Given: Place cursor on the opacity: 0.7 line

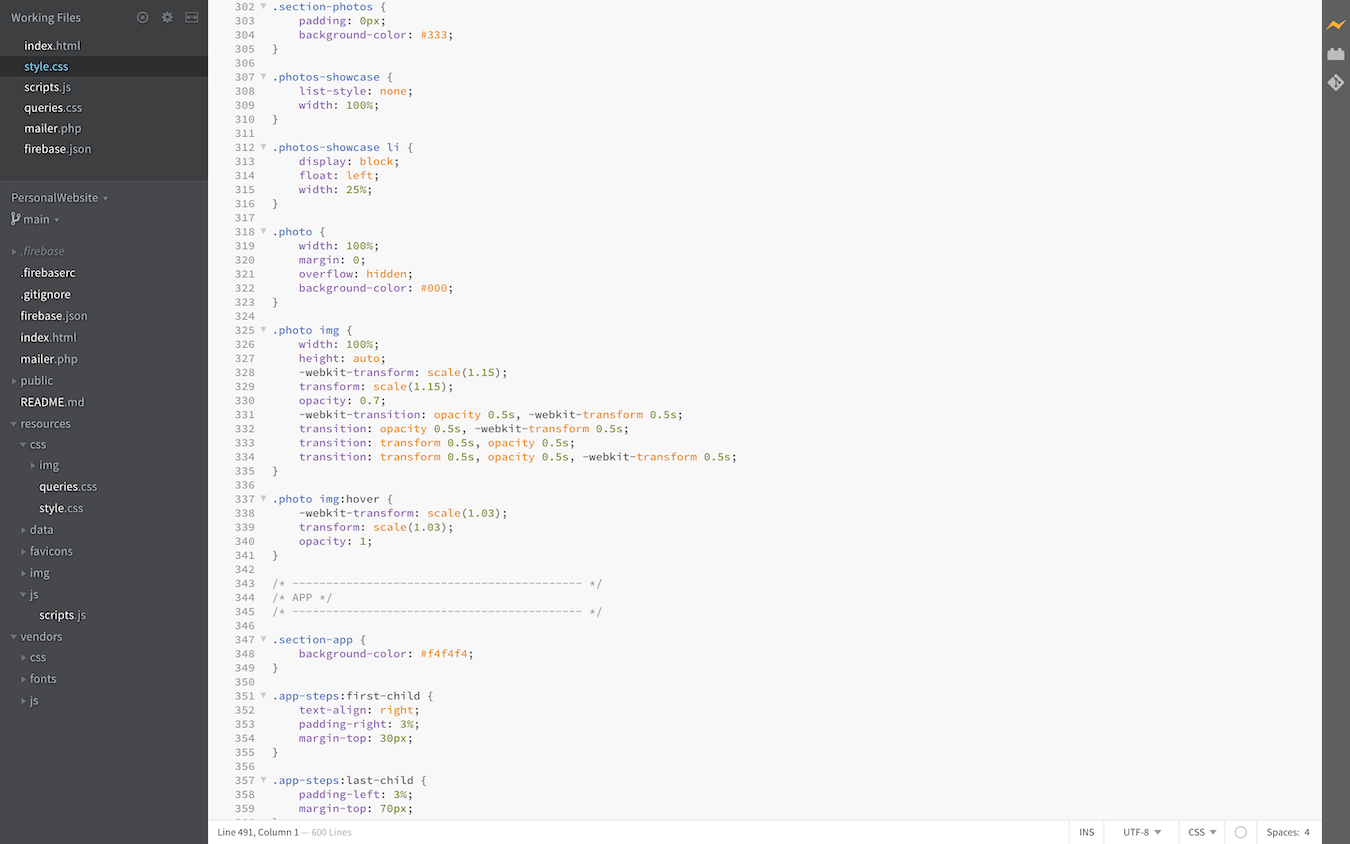Looking at the screenshot, I should tap(342, 401).
